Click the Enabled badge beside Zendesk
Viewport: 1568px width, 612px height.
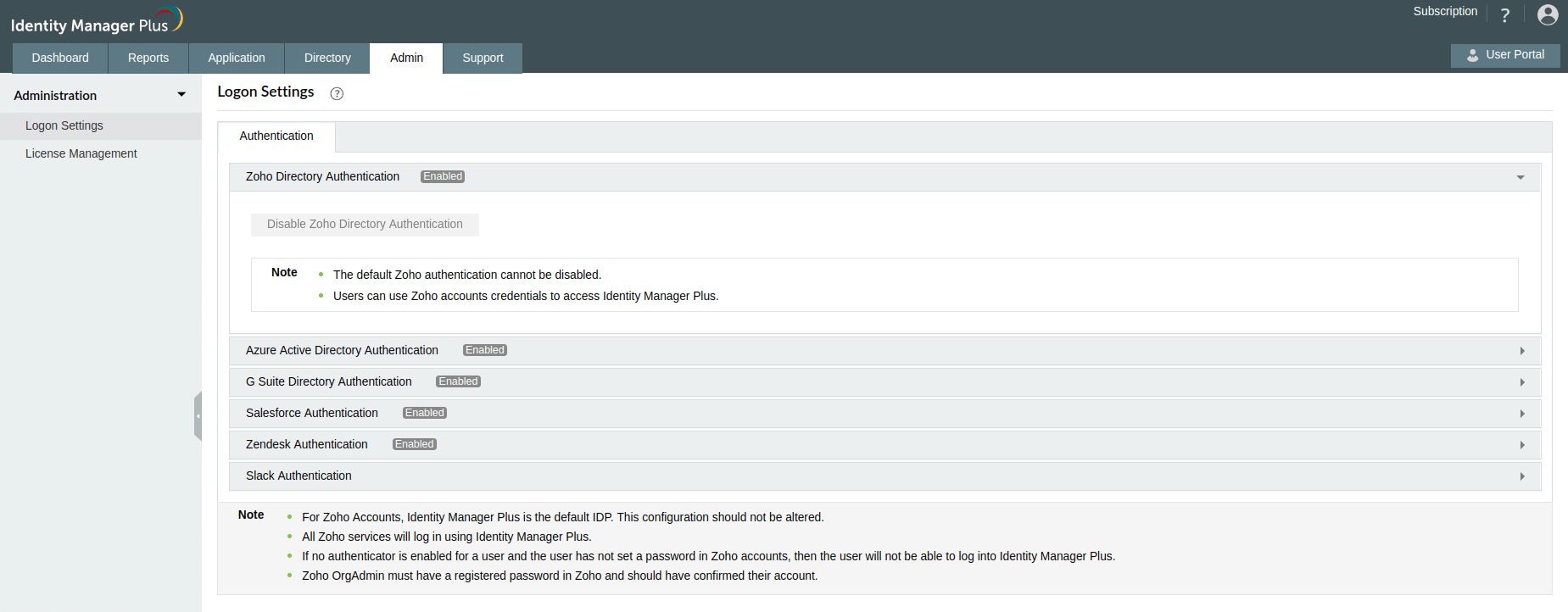[414, 444]
